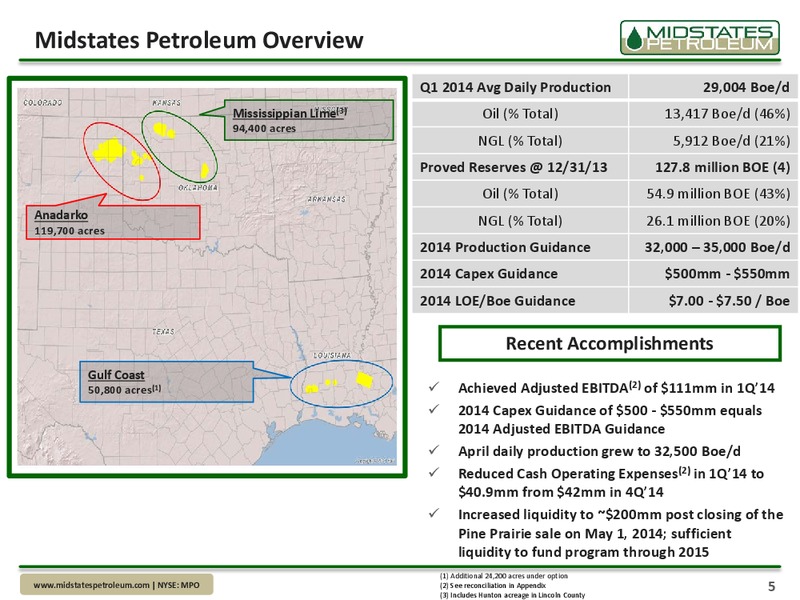Click the Proved Reserves @ 12/31/13 label
Screen dimensions: 800x600
[513, 167]
